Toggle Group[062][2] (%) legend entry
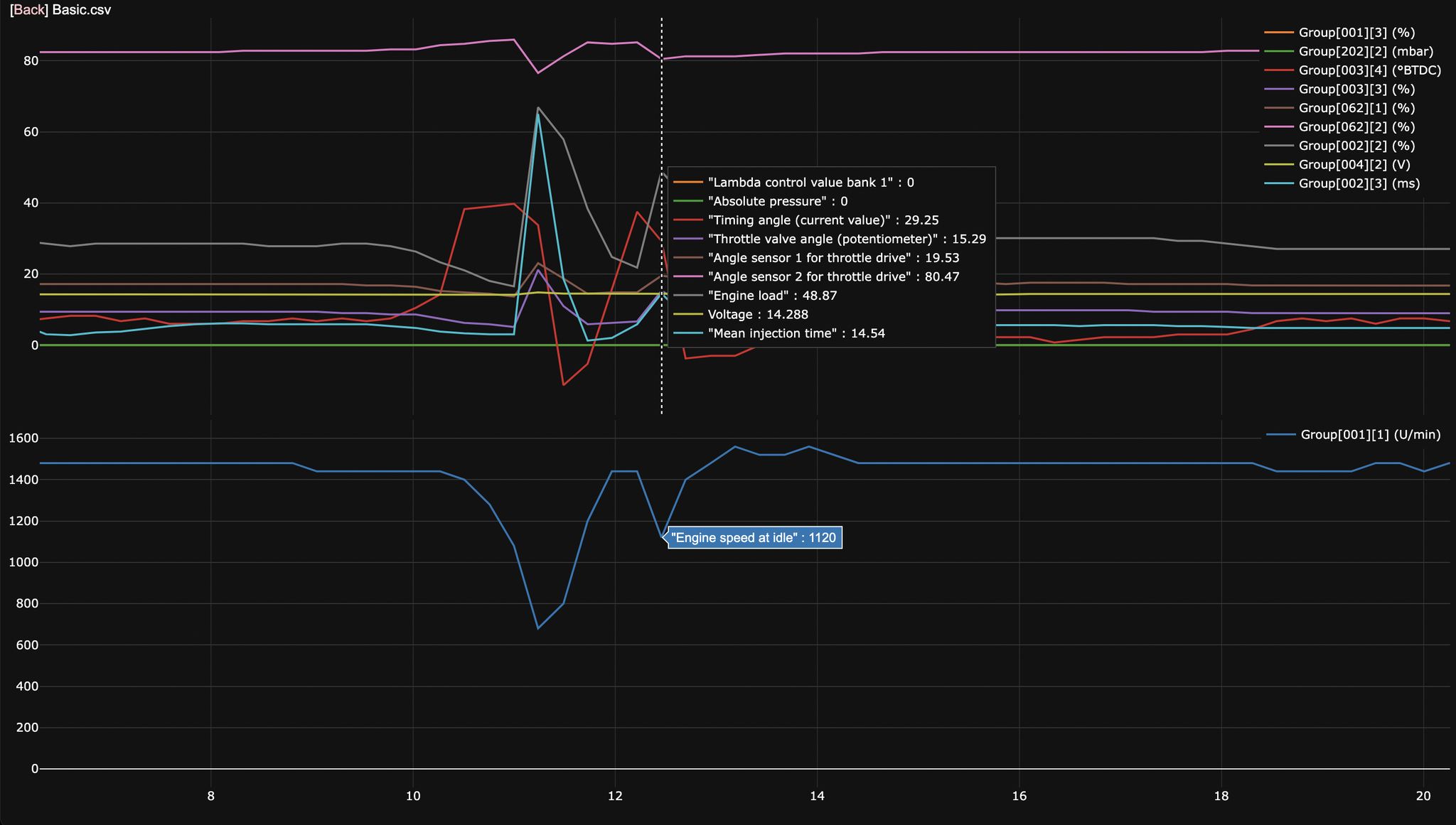The height and width of the screenshot is (825, 1456). (1340, 126)
